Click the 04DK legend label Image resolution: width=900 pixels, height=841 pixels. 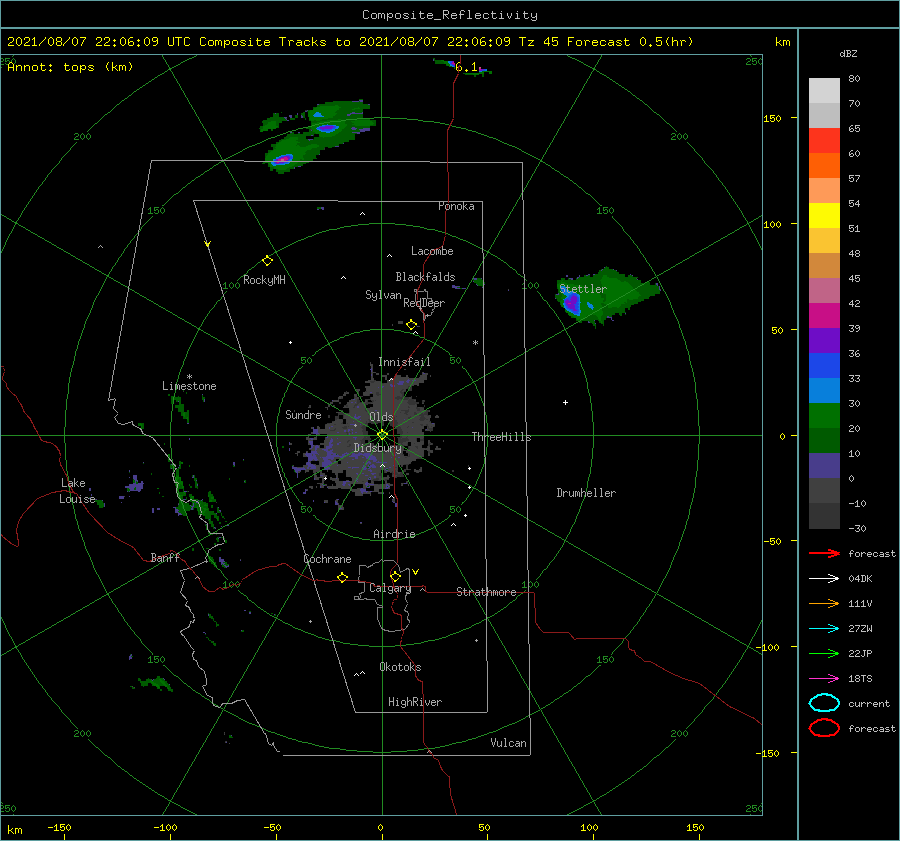coord(860,579)
